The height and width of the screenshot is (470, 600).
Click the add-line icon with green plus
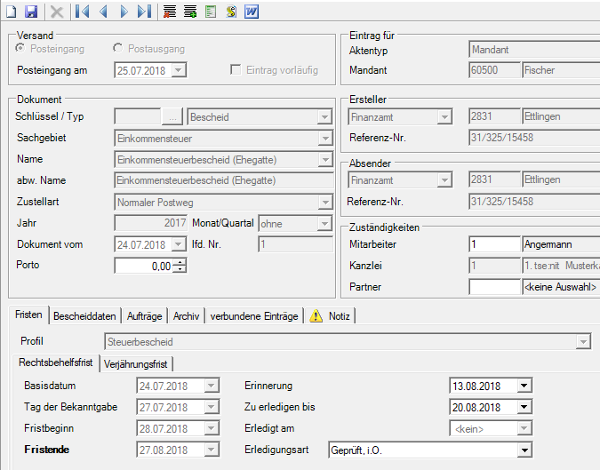pos(190,11)
